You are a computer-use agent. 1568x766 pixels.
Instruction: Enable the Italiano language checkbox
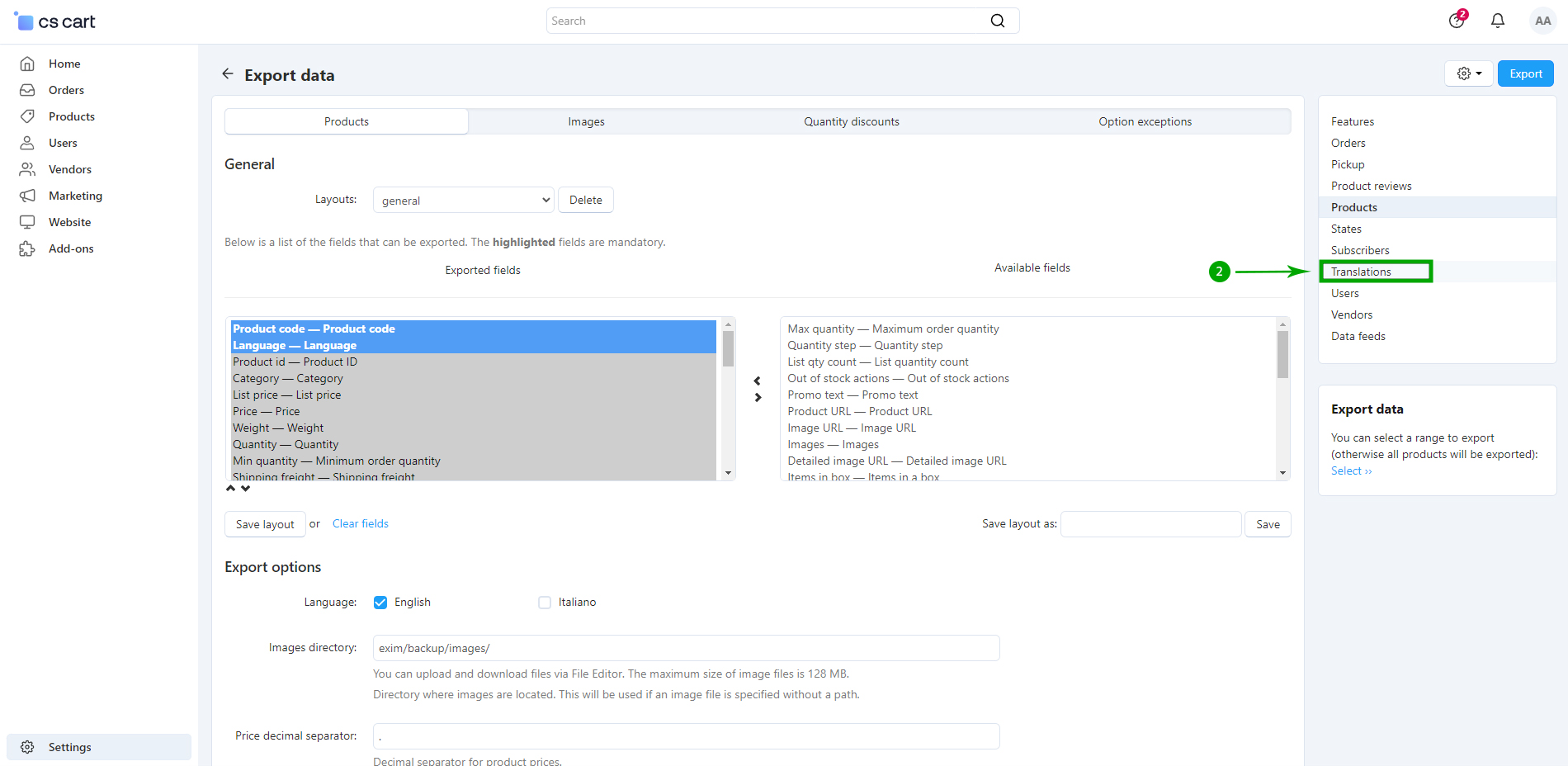click(x=545, y=603)
